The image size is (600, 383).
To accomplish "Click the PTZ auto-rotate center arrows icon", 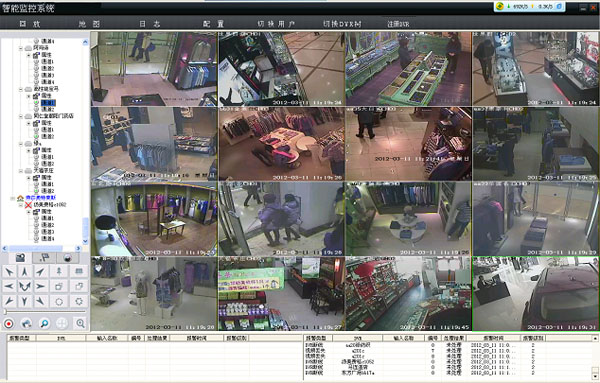I will tap(24, 286).
